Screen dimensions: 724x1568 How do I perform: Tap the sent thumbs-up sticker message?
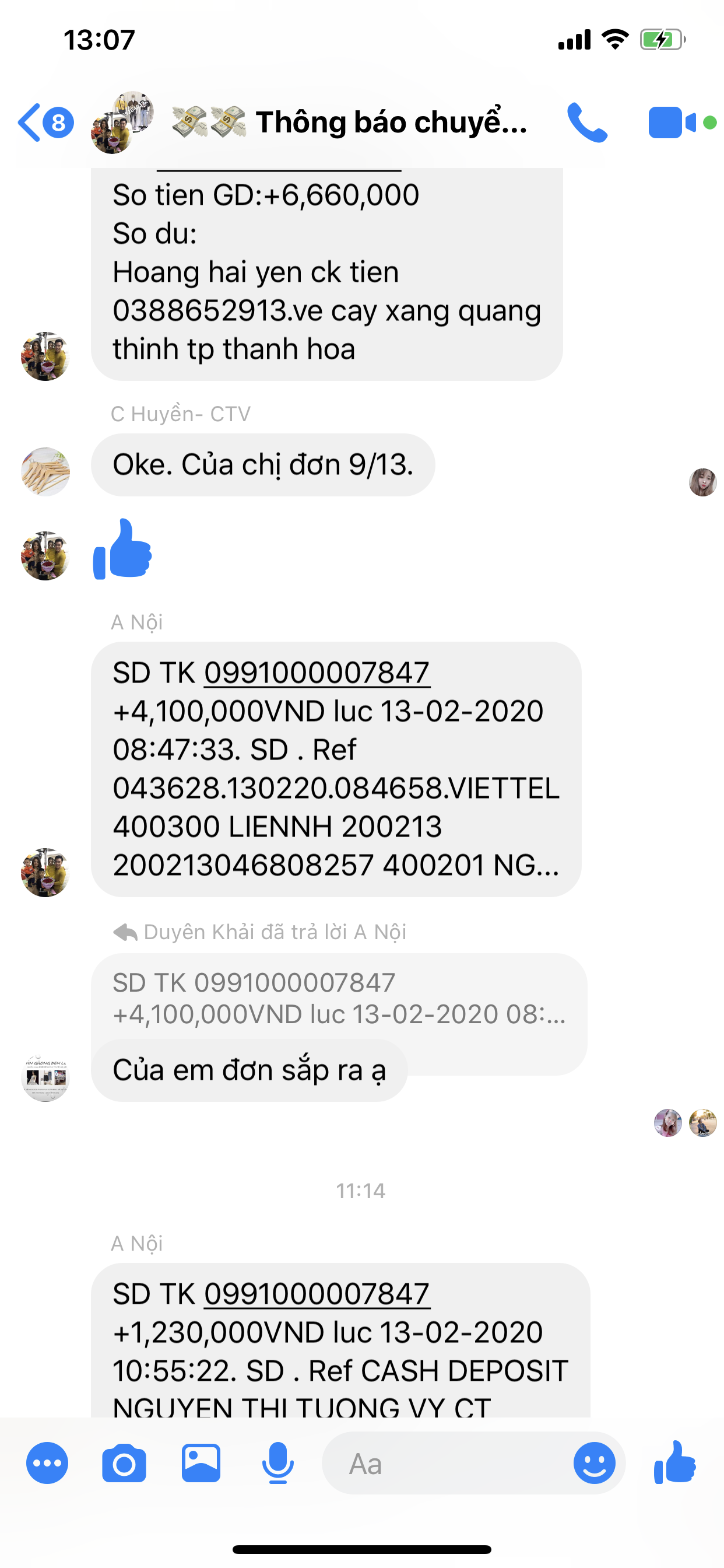pyautogui.click(x=122, y=549)
